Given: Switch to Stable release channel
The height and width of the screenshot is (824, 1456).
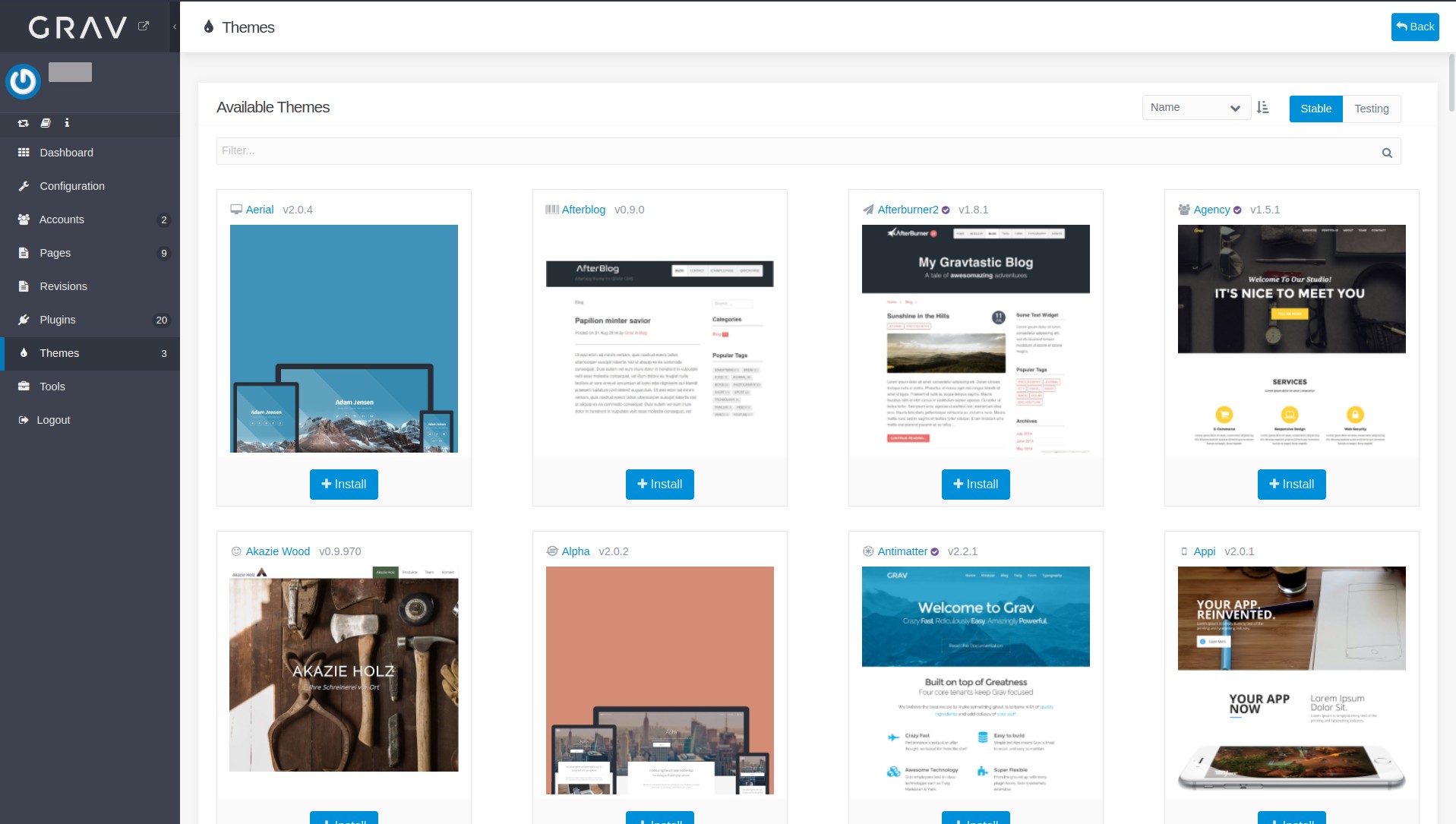Looking at the screenshot, I should [1315, 109].
